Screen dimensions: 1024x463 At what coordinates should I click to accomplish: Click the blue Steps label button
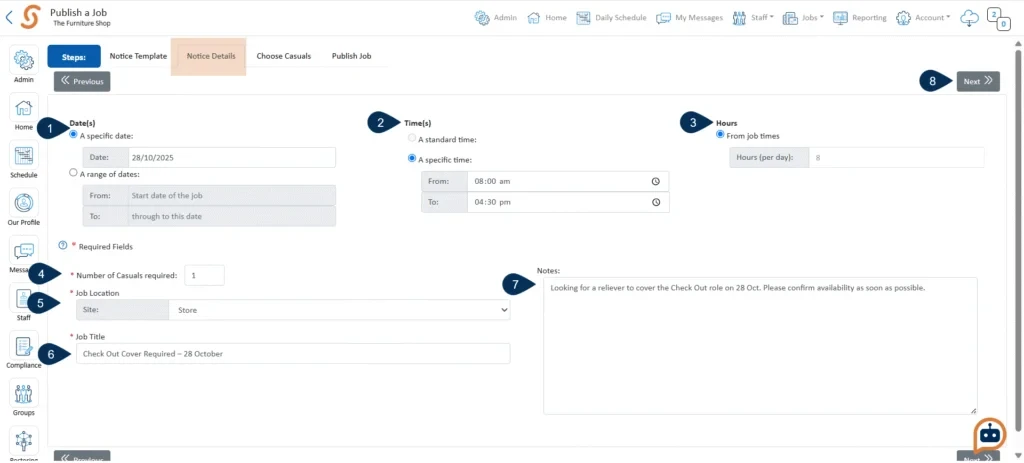[x=74, y=57]
